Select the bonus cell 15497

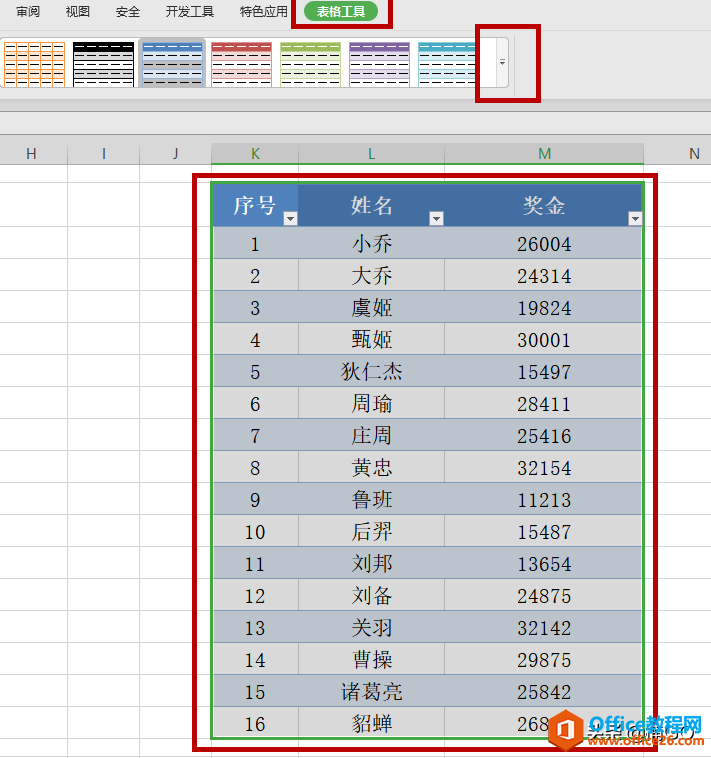pyautogui.click(x=544, y=371)
